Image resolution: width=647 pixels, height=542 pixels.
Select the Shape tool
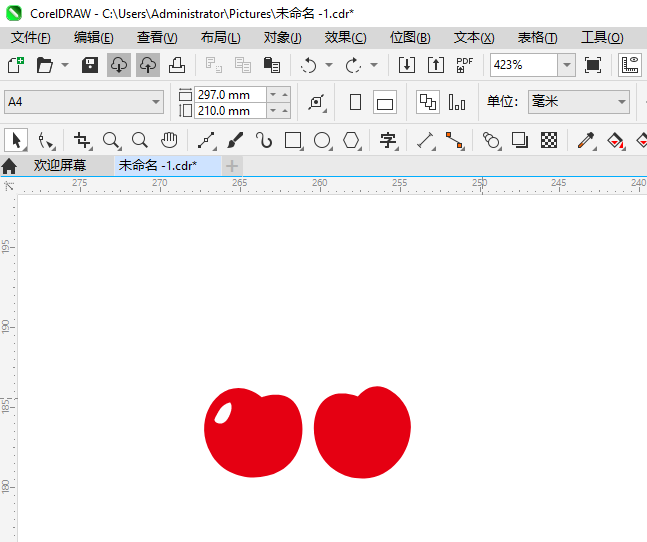tap(45, 140)
